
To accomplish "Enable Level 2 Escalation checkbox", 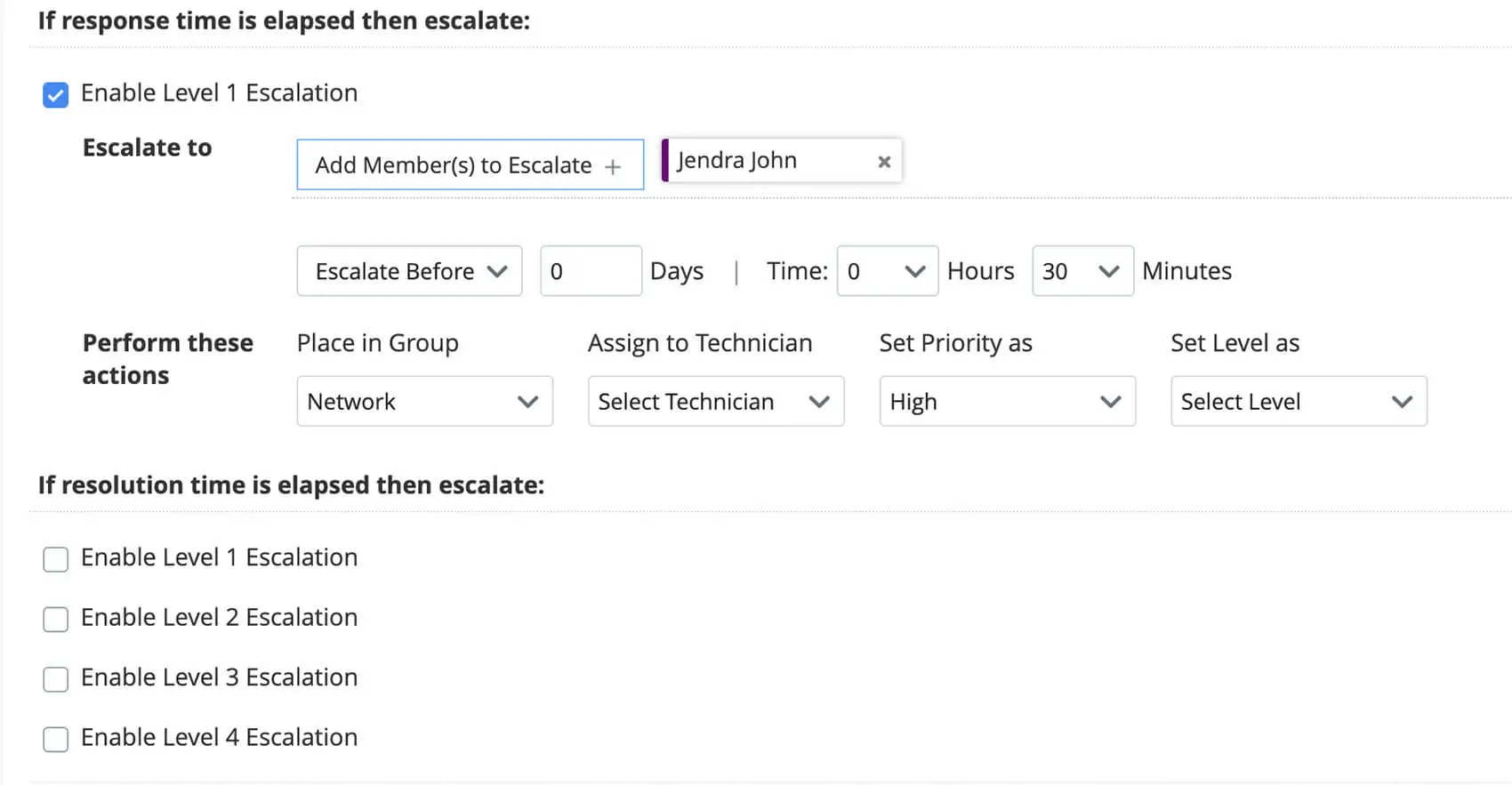I will 55,619.
